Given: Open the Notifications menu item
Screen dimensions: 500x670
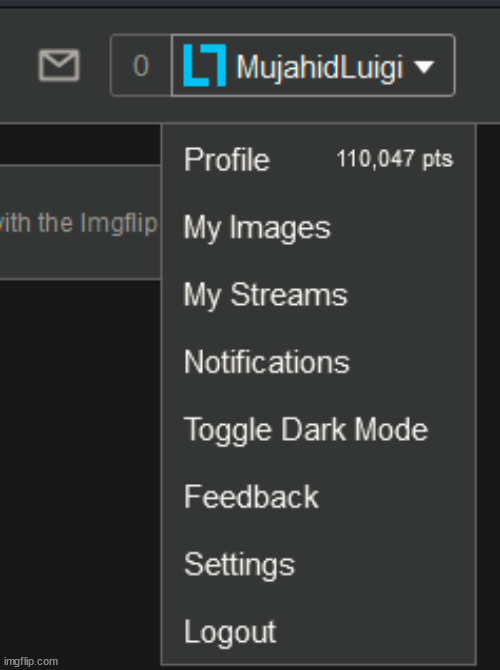Looking at the screenshot, I should click(x=267, y=362).
